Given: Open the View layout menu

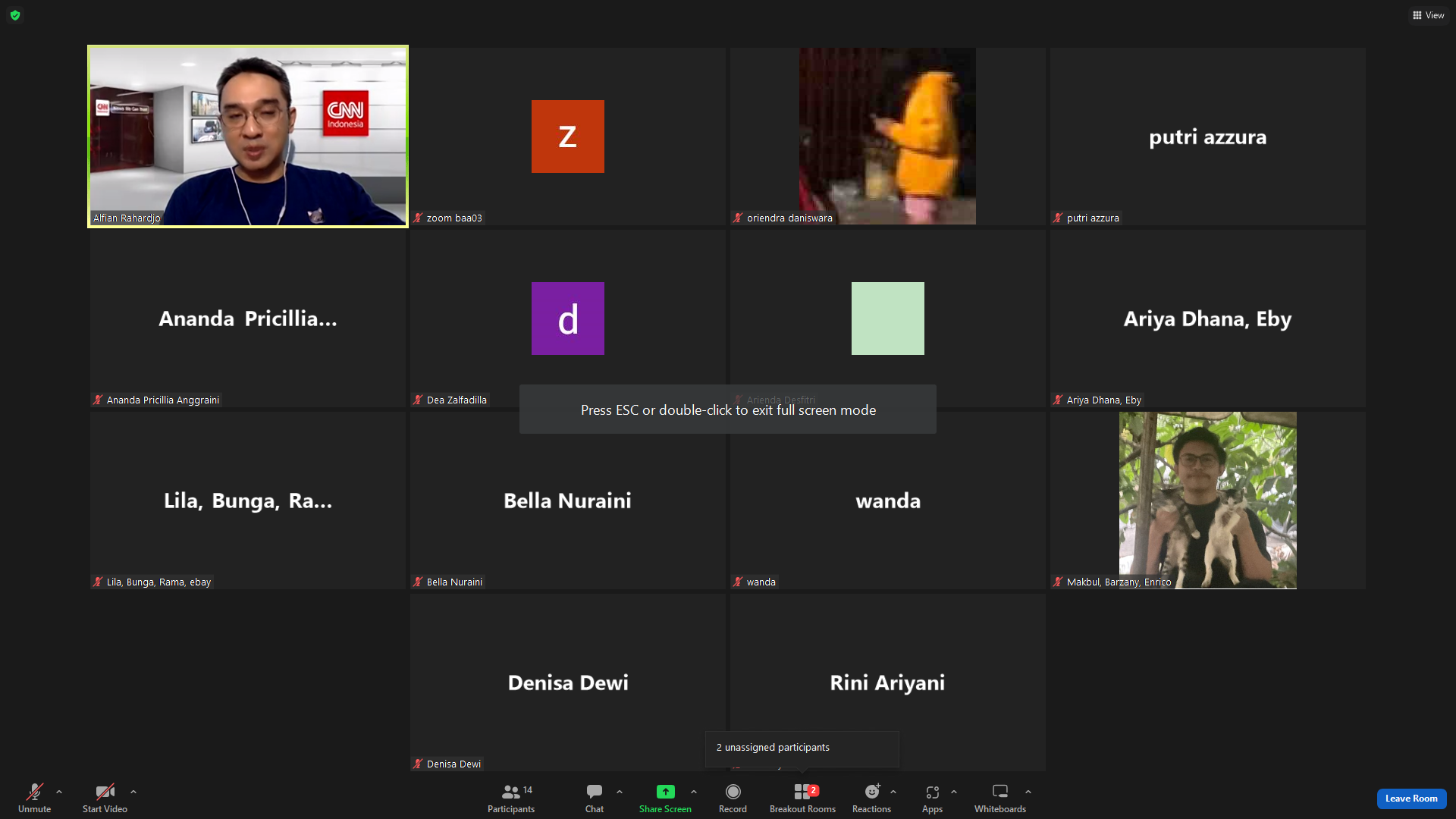Looking at the screenshot, I should coord(1429,15).
